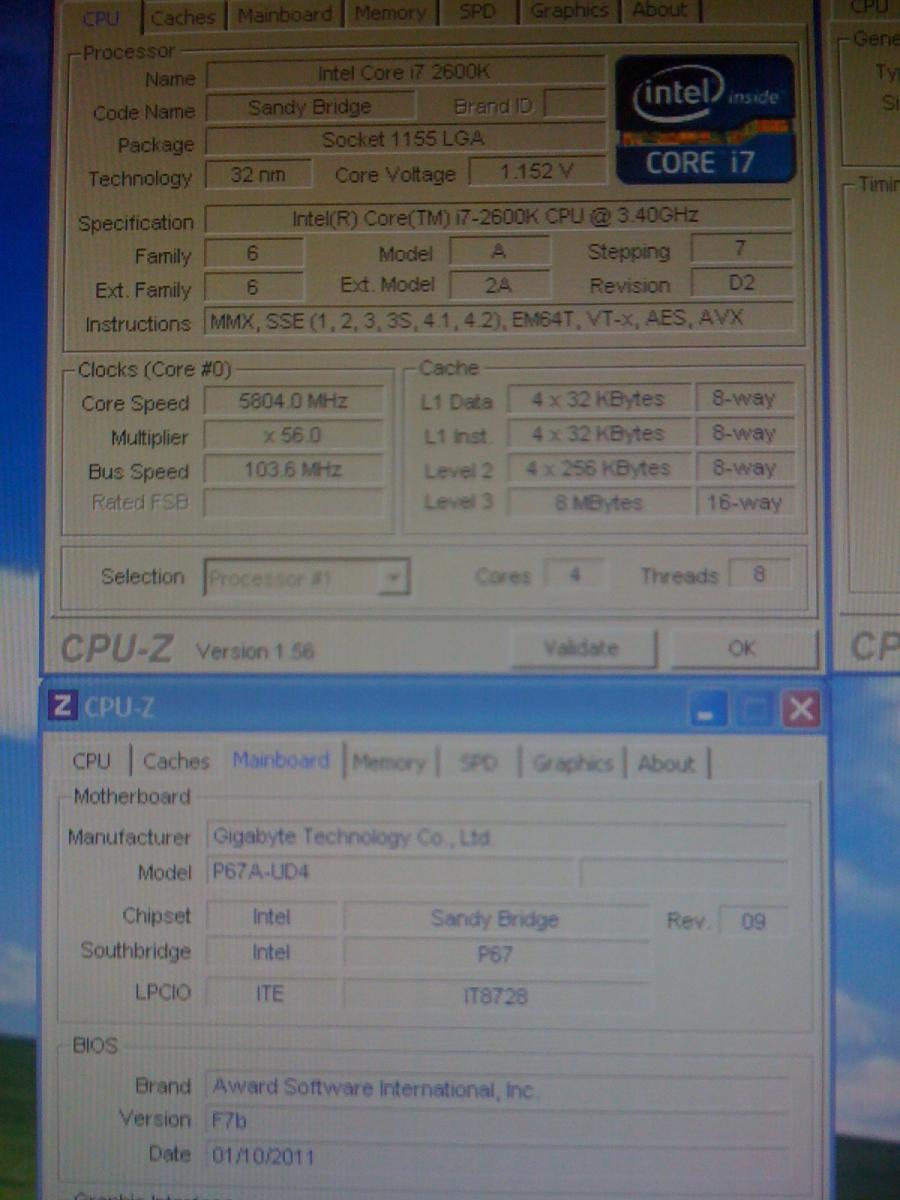Select CPU tab in the Processor window
Image resolution: width=900 pixels, height=1200 pixels.
pyautogui.click(x=101, y=17)
